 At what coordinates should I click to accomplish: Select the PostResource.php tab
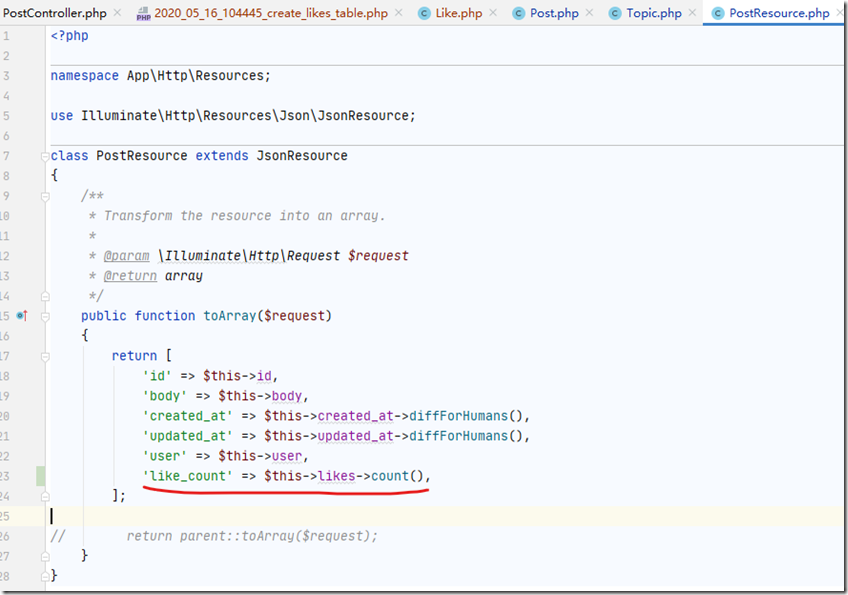point(779,13)
